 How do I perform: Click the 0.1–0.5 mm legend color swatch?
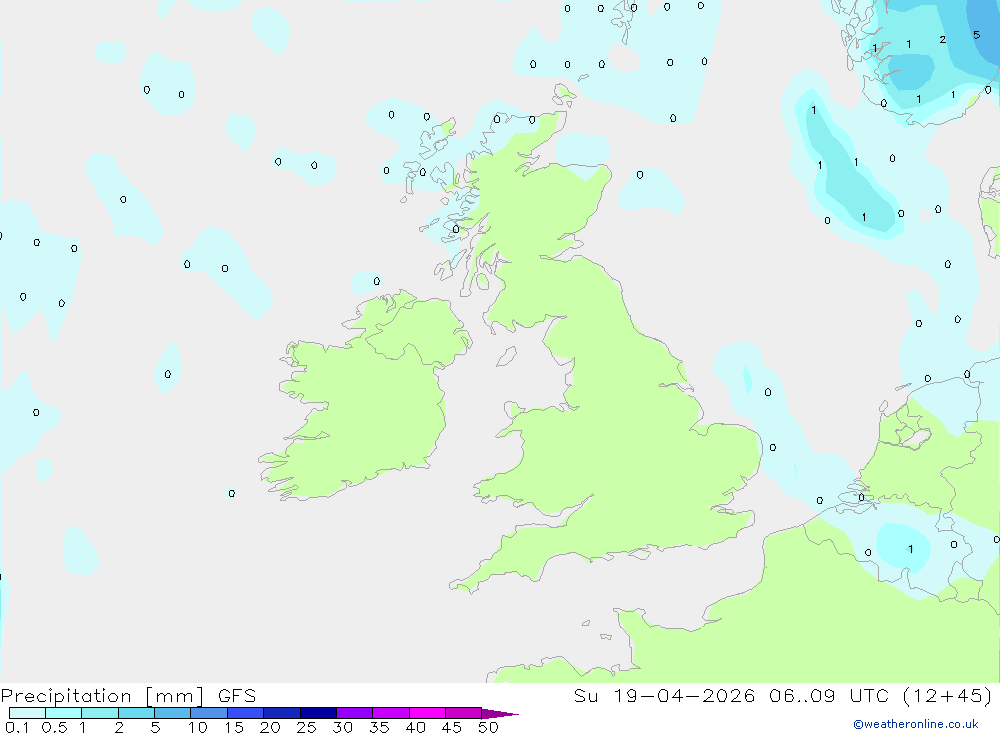(27, 713)
